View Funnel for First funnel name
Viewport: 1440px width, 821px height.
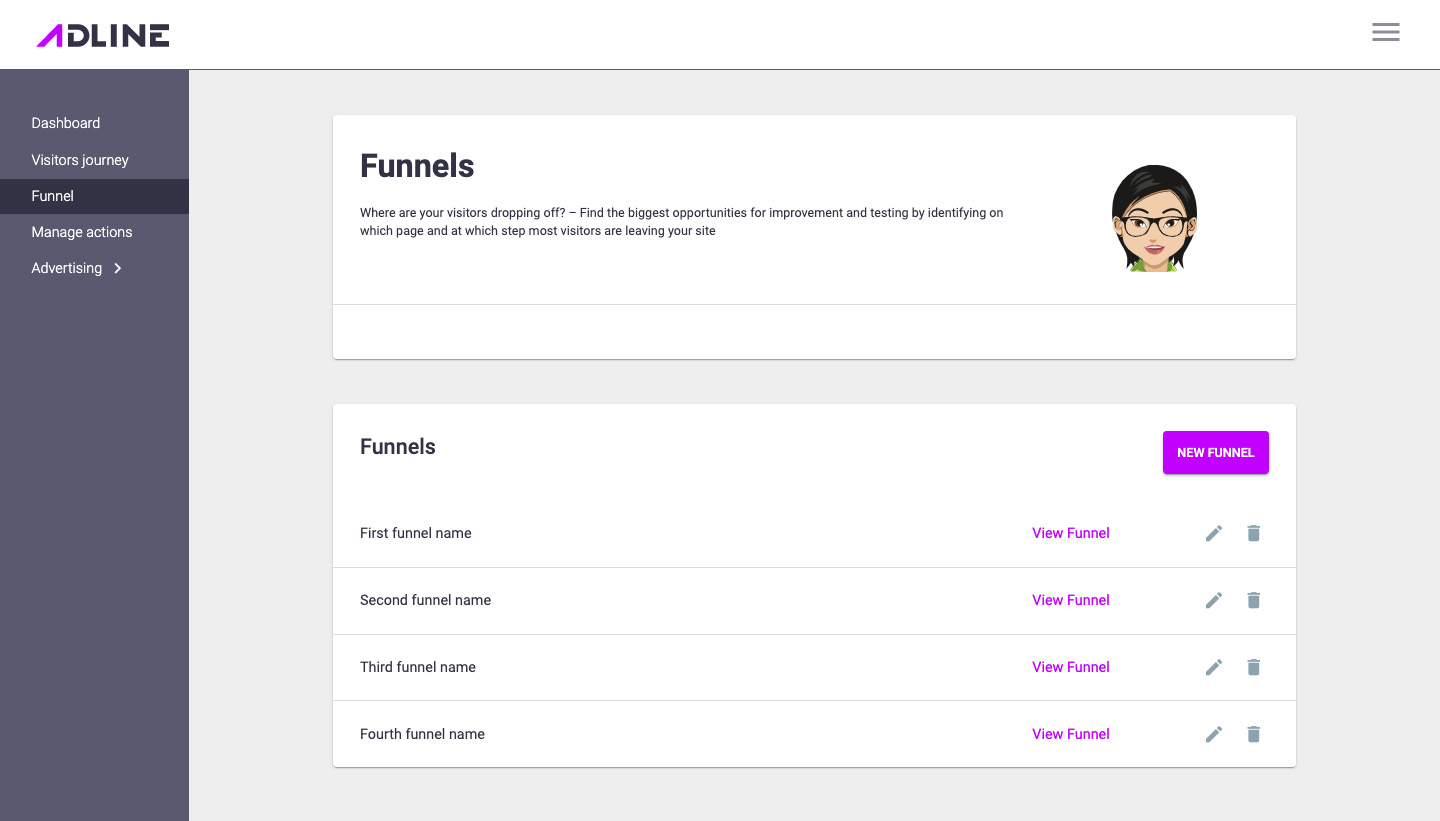[1070, 533]
